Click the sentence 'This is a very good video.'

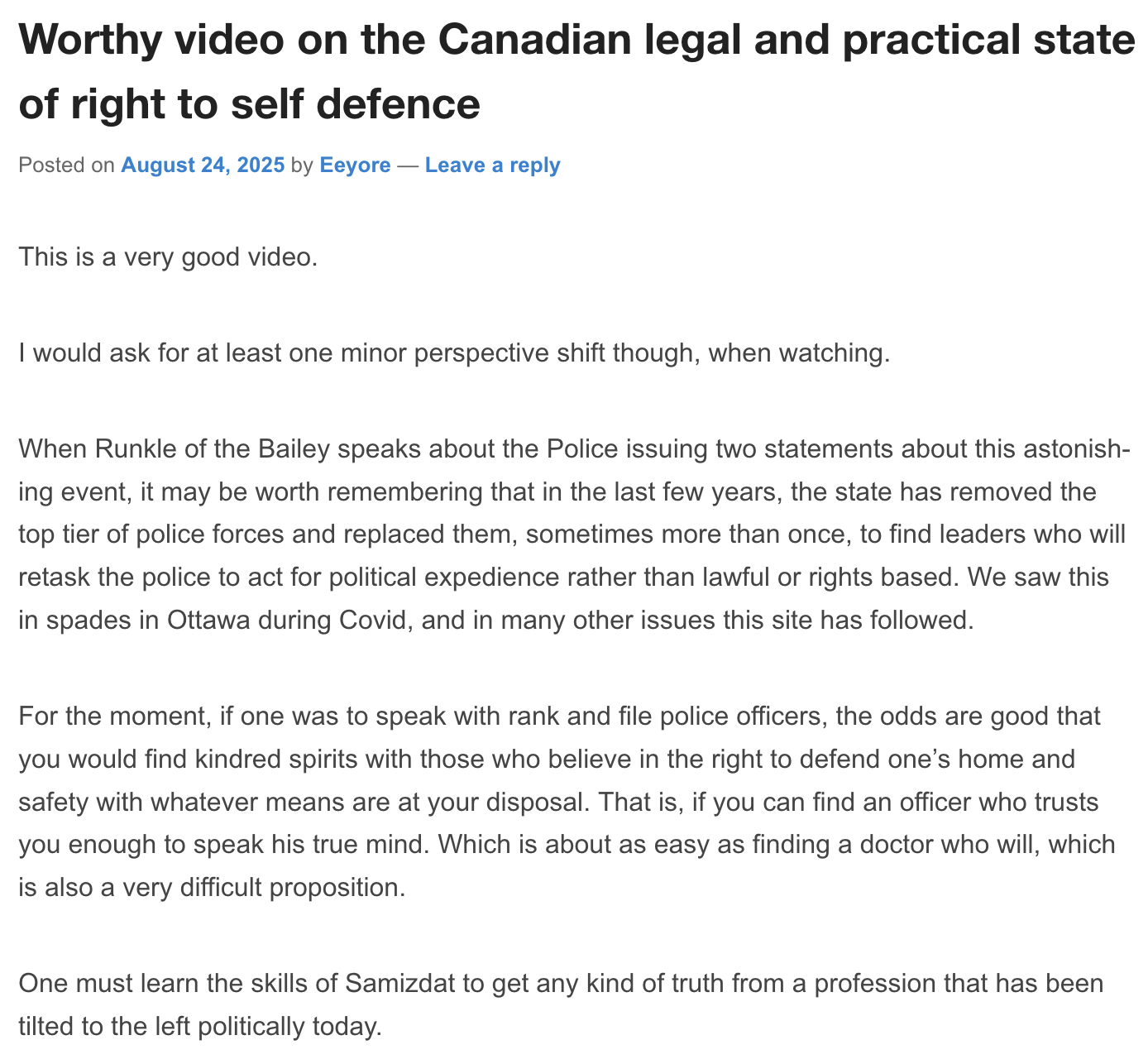point(168,256)
